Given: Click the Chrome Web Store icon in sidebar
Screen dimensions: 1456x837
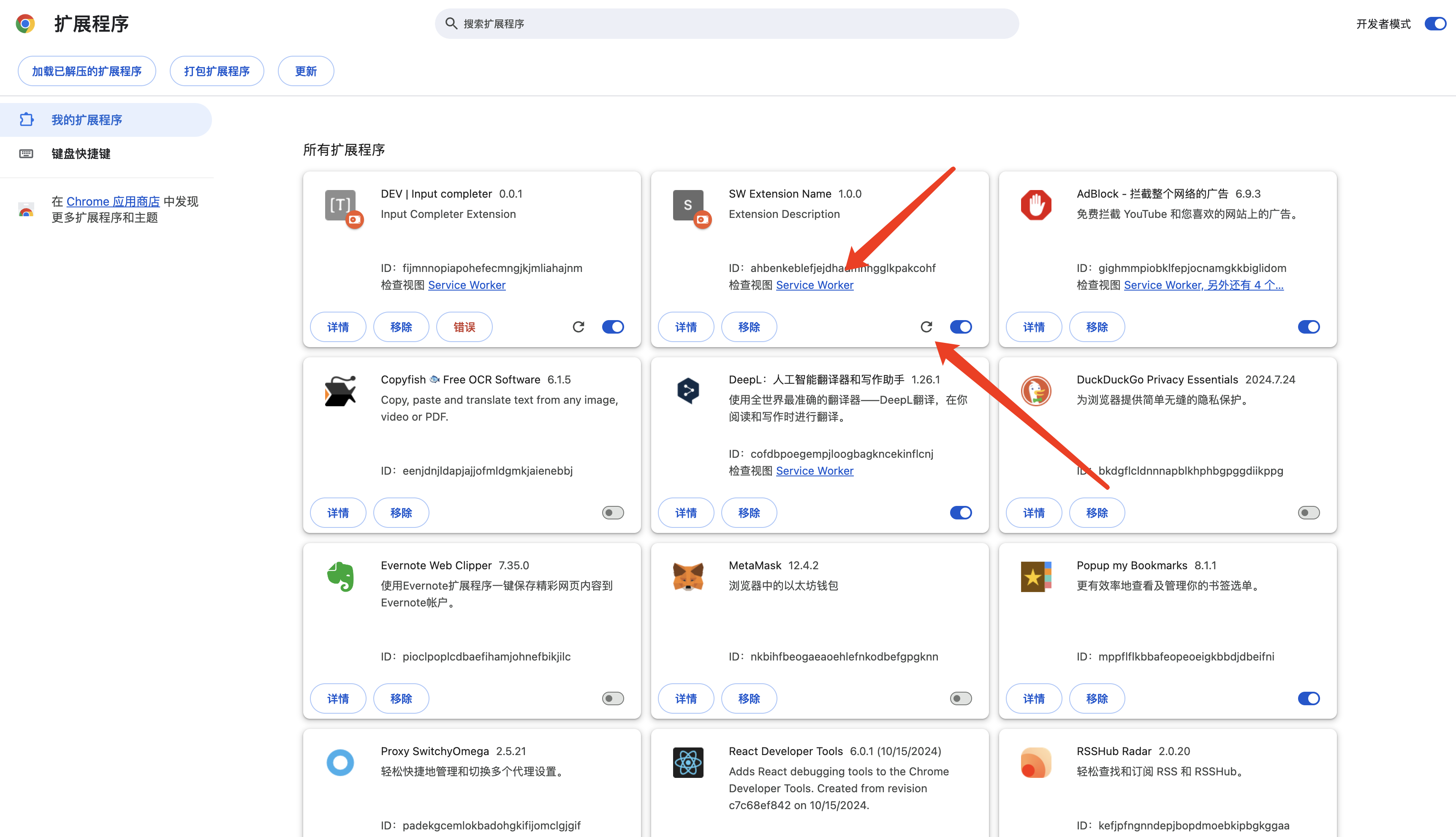Looking at the screenshot, I should pos(27,210).
